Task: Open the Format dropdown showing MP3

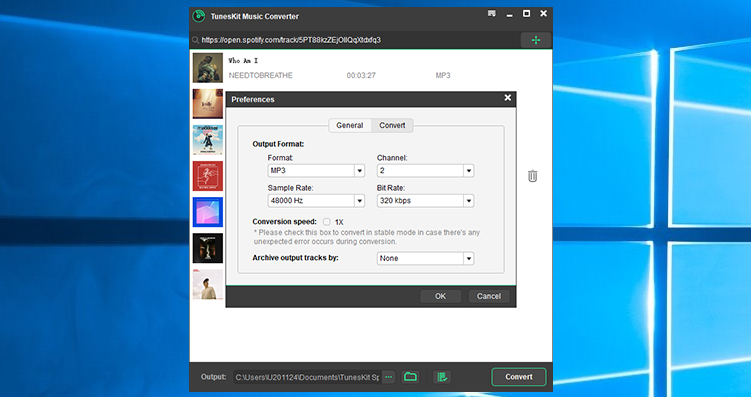Action: point(316,170)
